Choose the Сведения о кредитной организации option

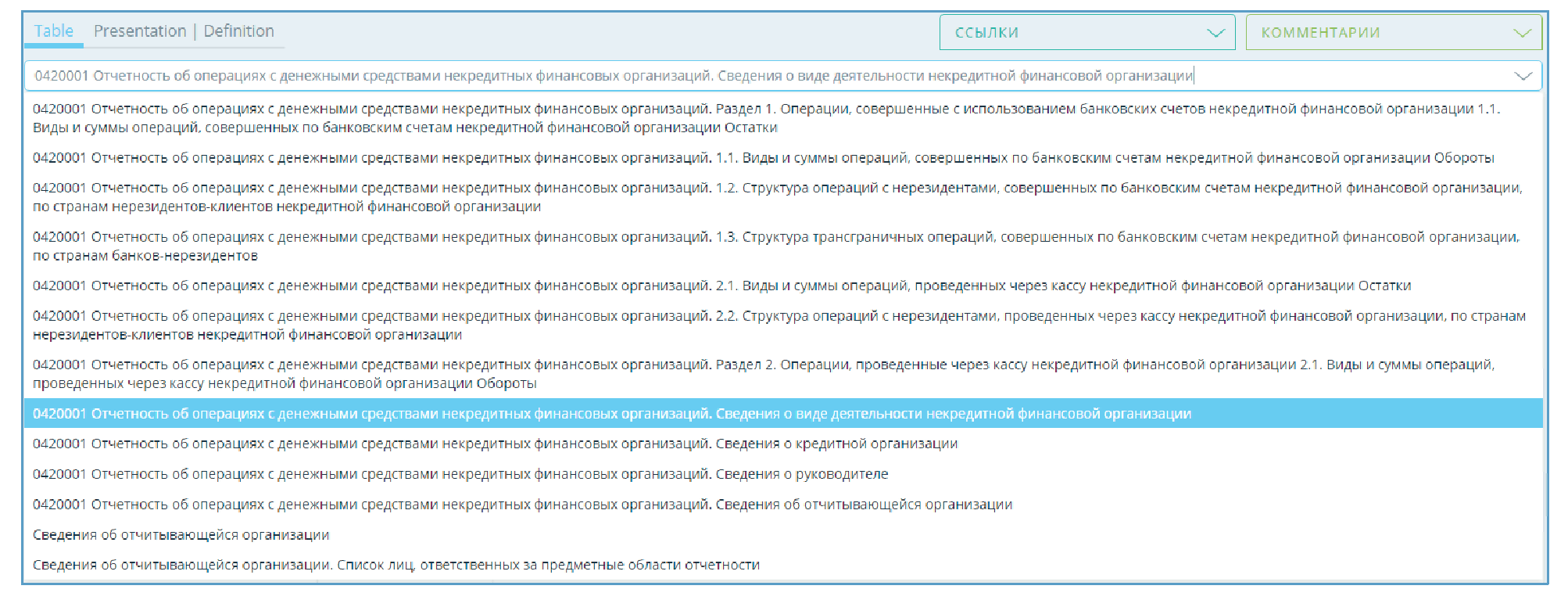[x=495, y=444]
